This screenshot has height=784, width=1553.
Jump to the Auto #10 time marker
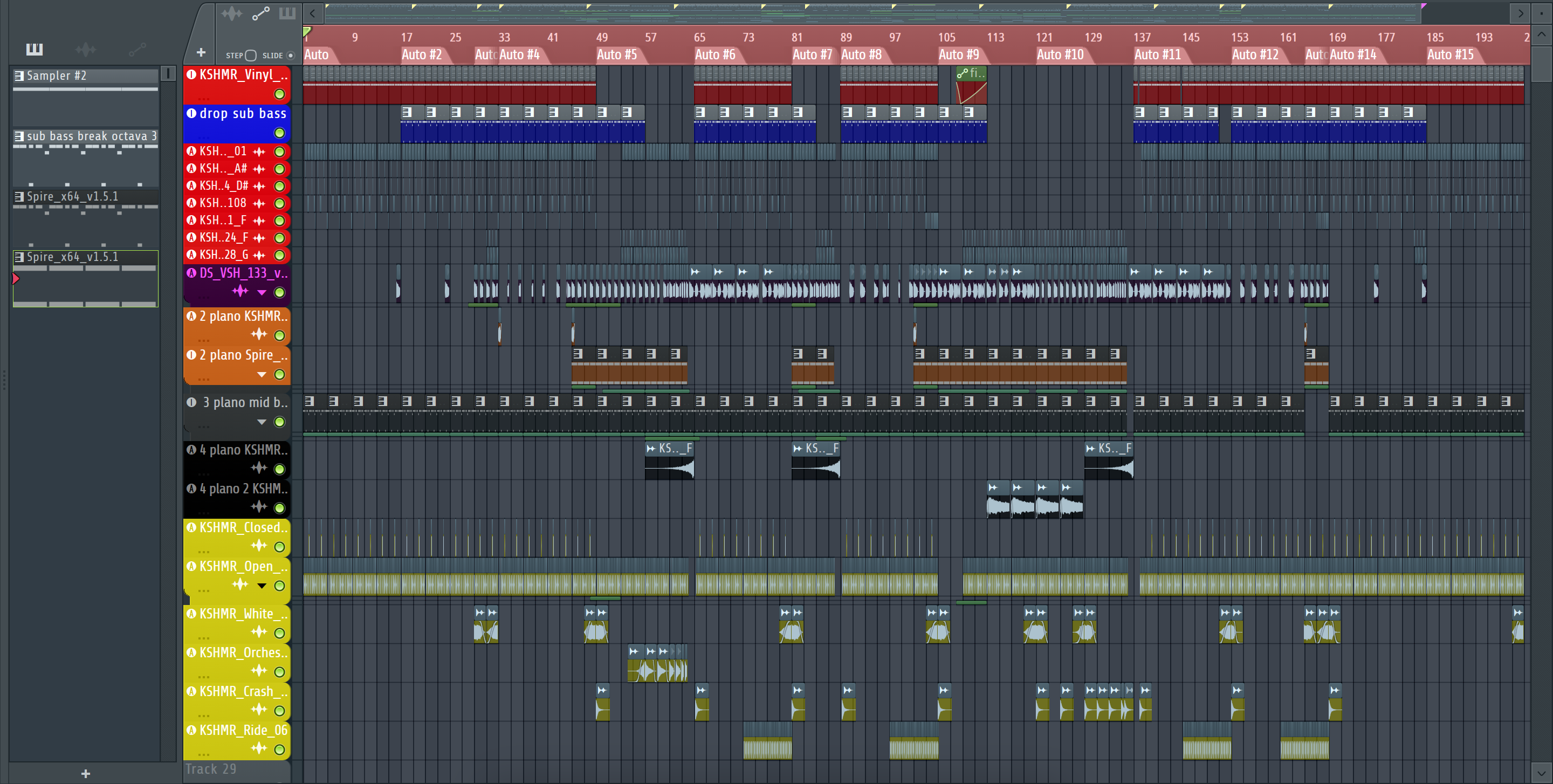point(1061,55)
